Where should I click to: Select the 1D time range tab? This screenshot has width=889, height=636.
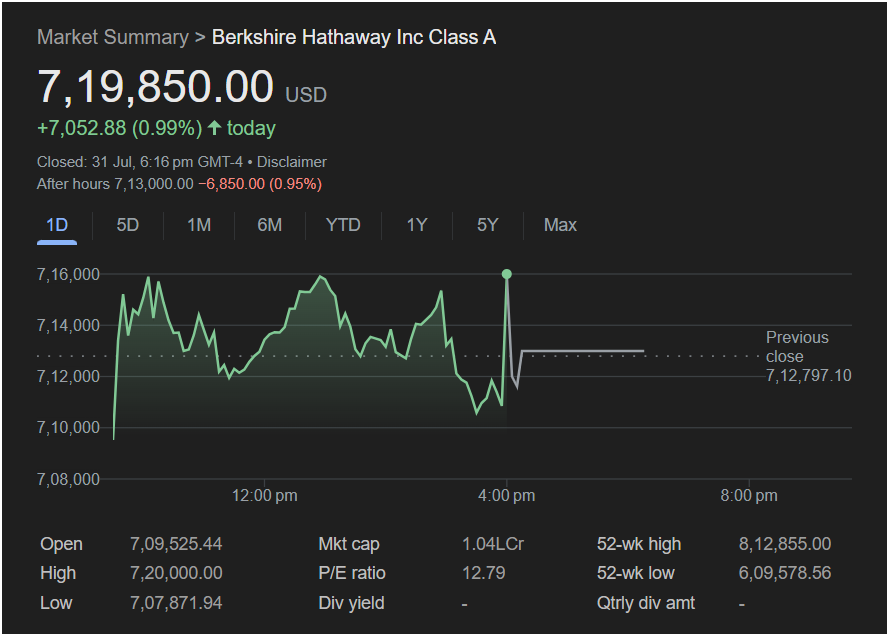(x=57, y=225)
